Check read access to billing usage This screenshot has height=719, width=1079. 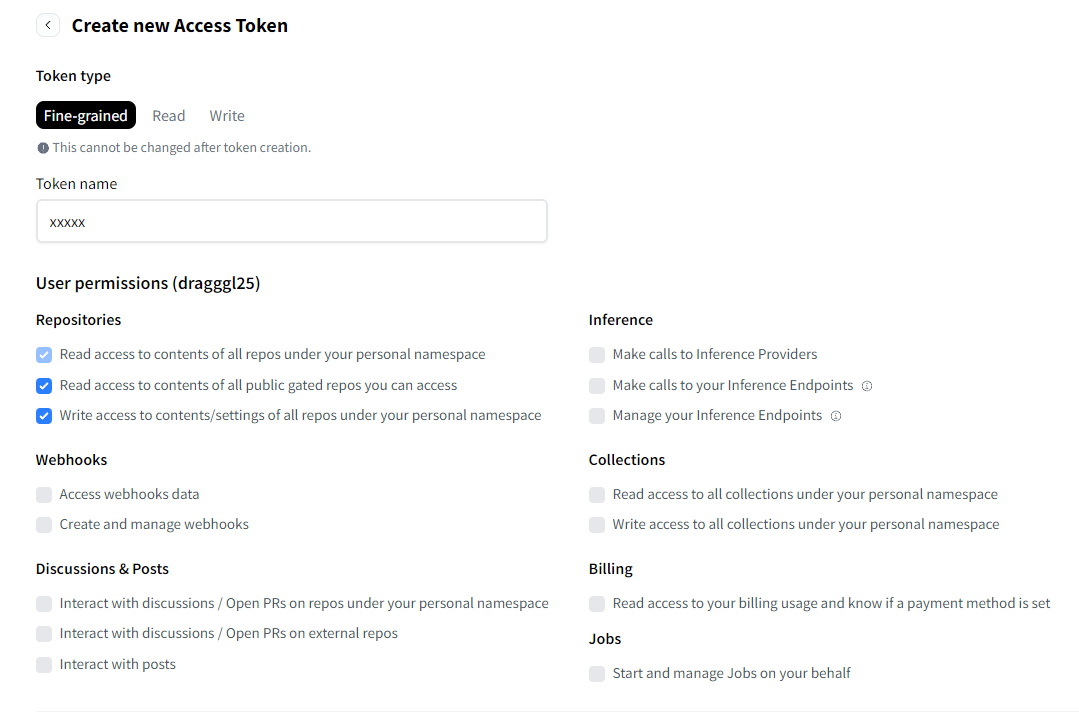pyautogui.click(x=597, y=604)
